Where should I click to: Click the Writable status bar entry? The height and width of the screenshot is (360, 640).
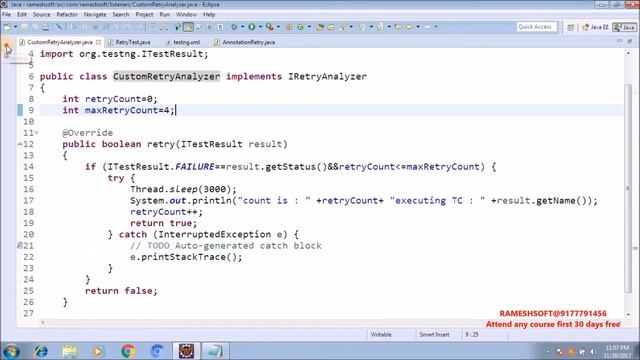[381, 335]
